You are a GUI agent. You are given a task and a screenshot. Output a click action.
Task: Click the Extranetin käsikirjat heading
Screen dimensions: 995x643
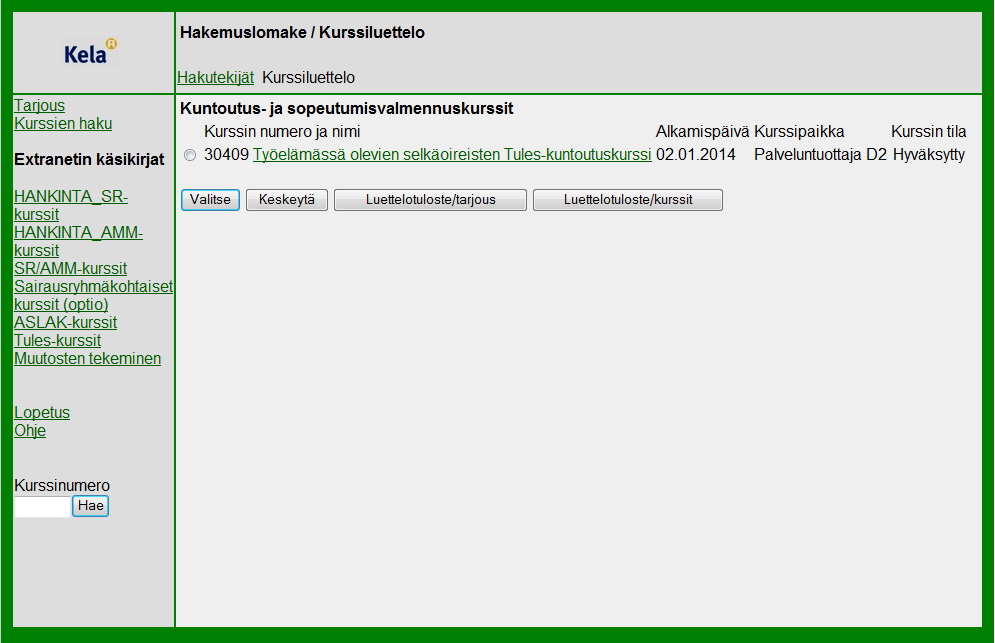[x=89, y=159]
